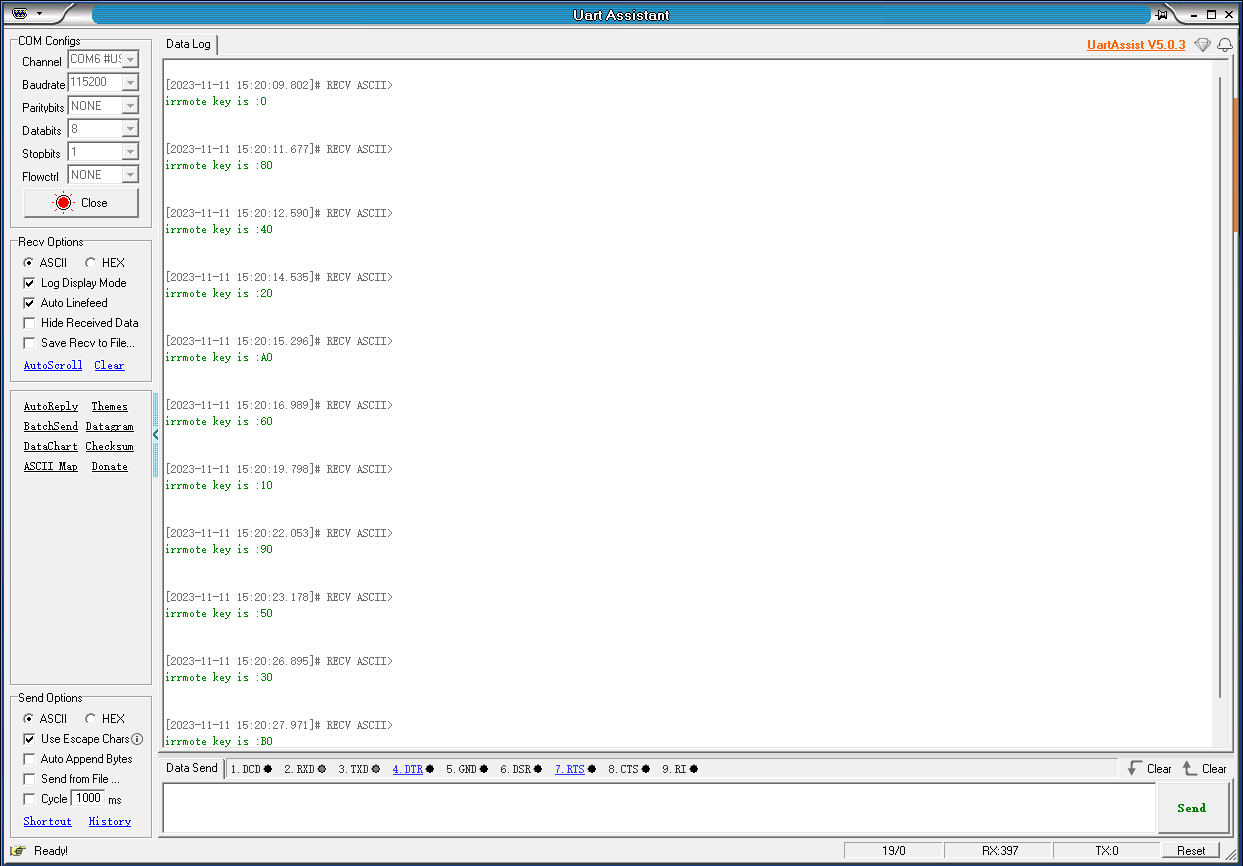1243x866 pixels.
Task: Open the Checksum link
Action: pyautogui.click(x=109, y=447)
